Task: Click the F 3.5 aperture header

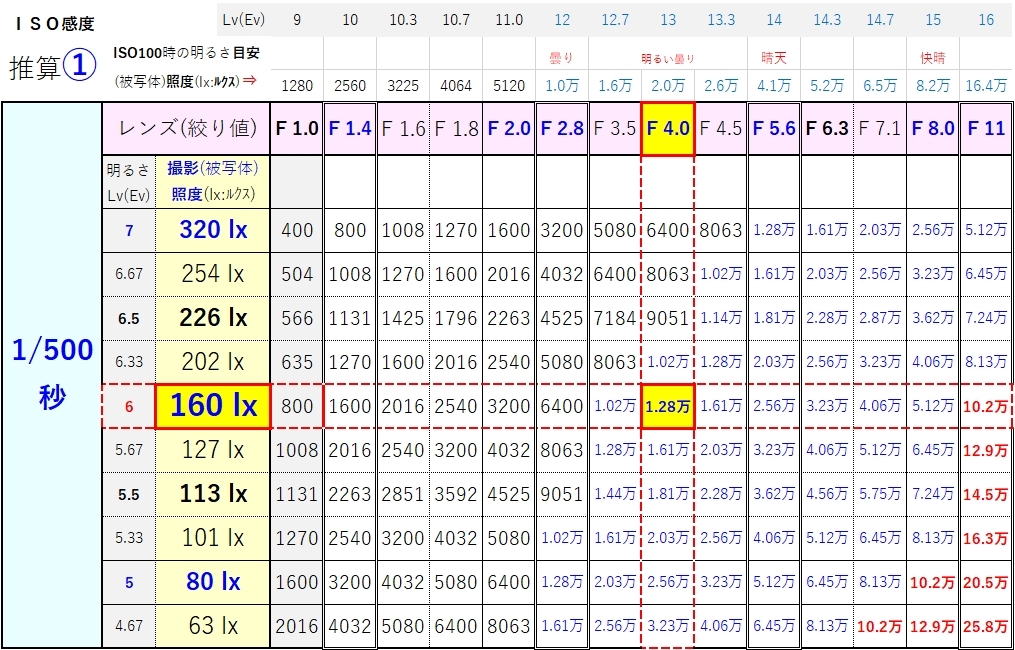Action: (615, 129)
